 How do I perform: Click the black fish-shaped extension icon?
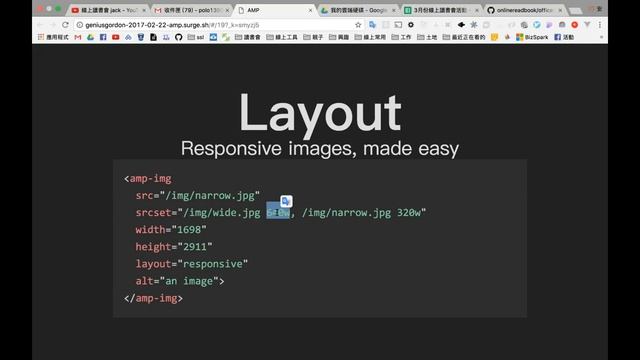click(x=461, y=25)
